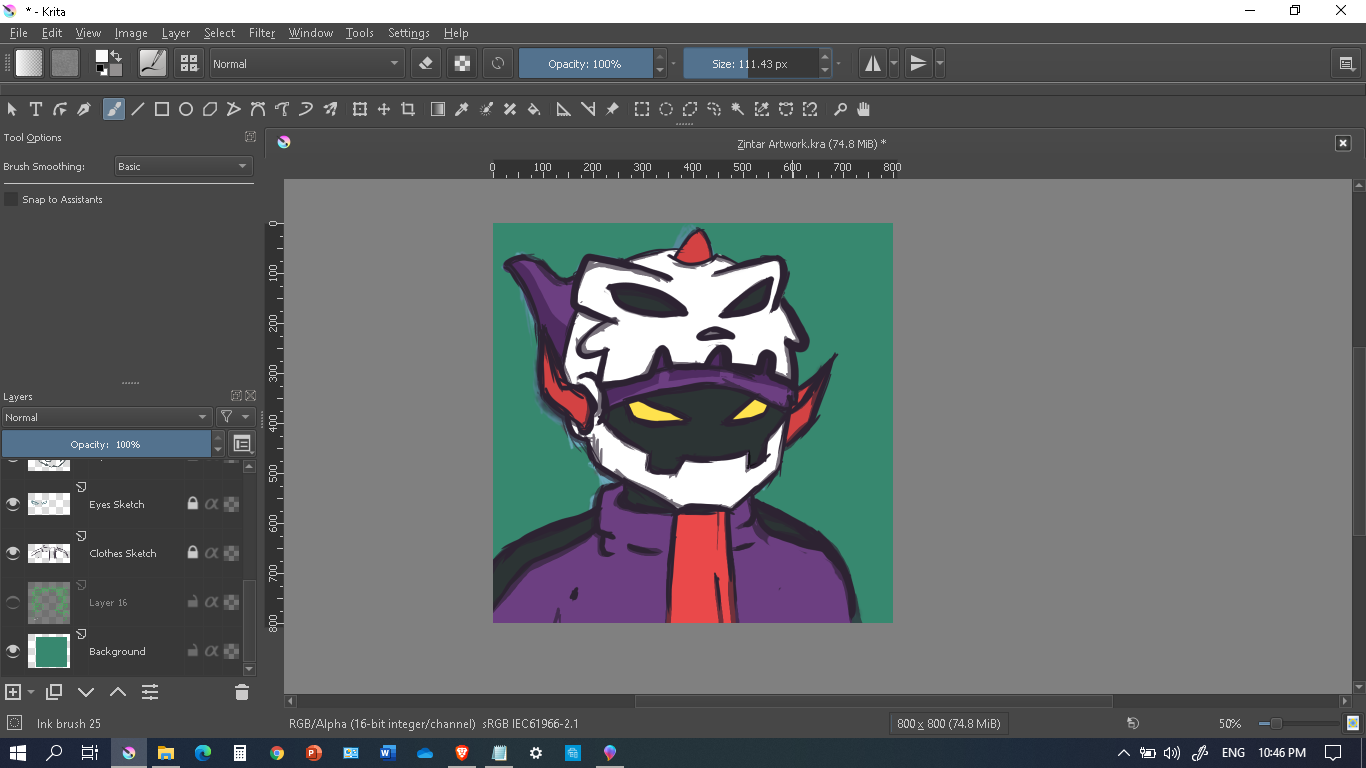
Task: Select the Color Sampler eyedropper tool
Action: 462,109
